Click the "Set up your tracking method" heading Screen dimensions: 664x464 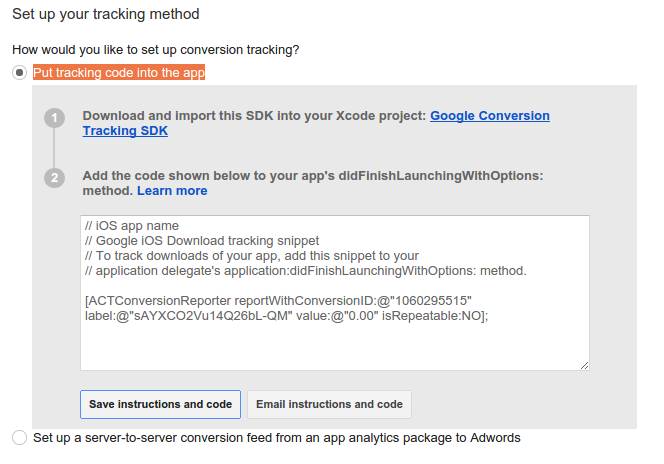(x=105, y=15)
